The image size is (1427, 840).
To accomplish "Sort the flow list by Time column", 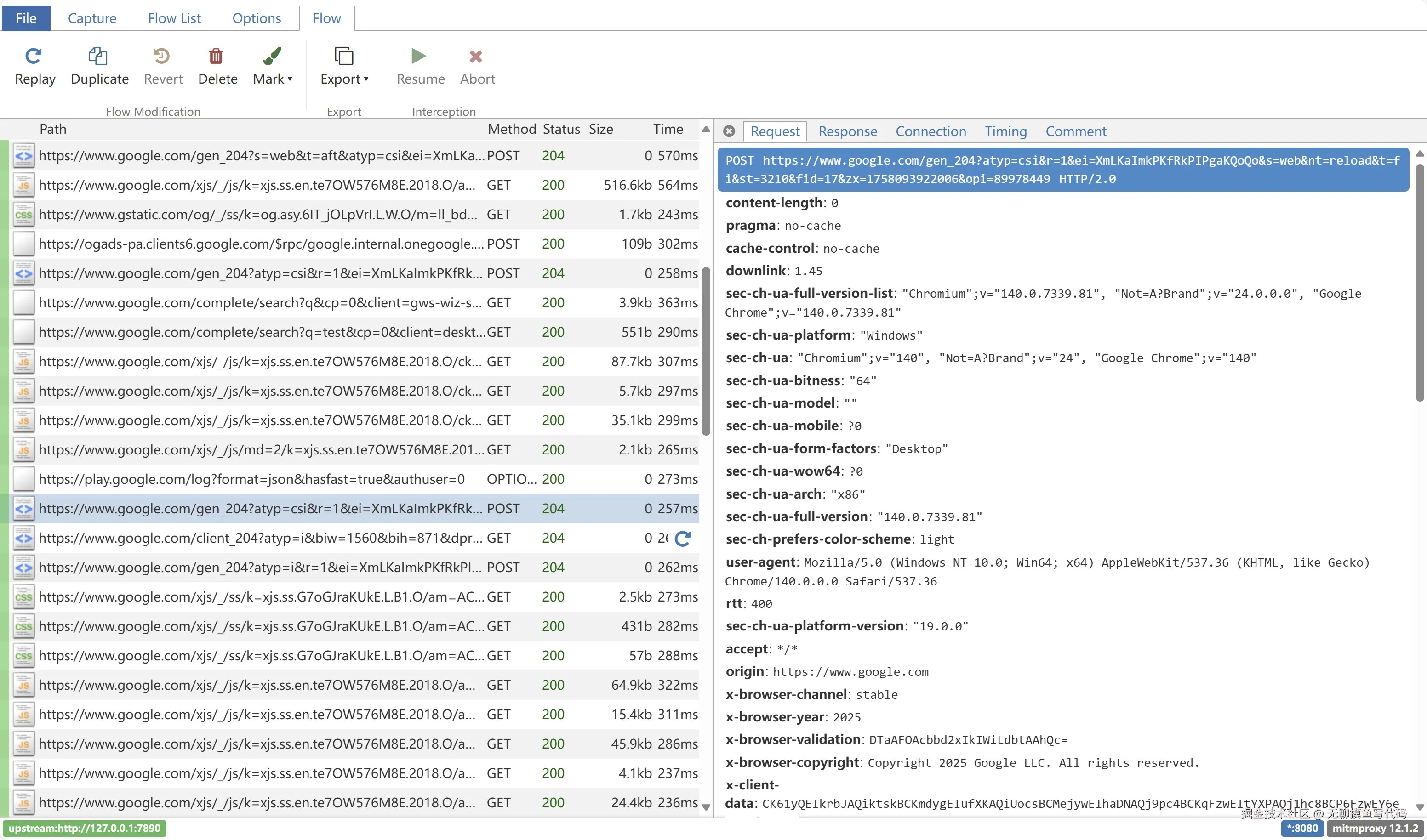I will coord(668,129).
